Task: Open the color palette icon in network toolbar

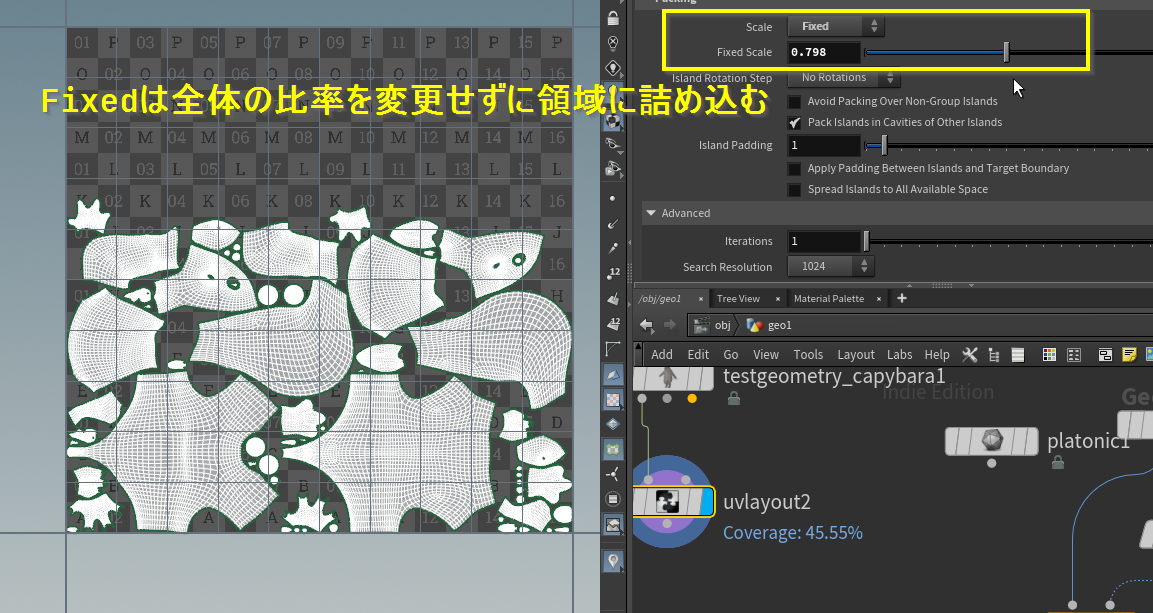Action: [x=1049, y=355]
